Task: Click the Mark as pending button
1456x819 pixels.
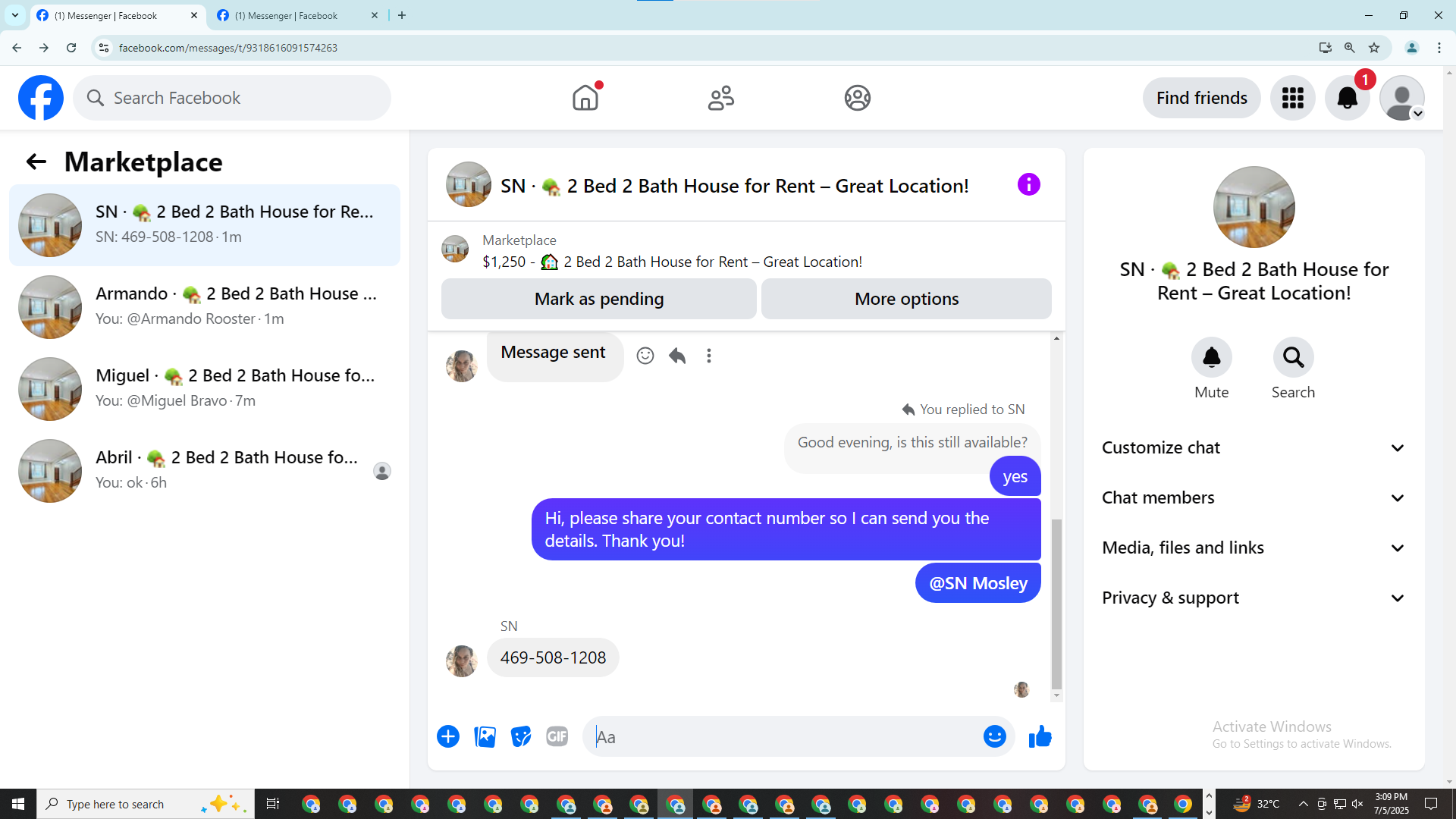Action: [598, 299]
